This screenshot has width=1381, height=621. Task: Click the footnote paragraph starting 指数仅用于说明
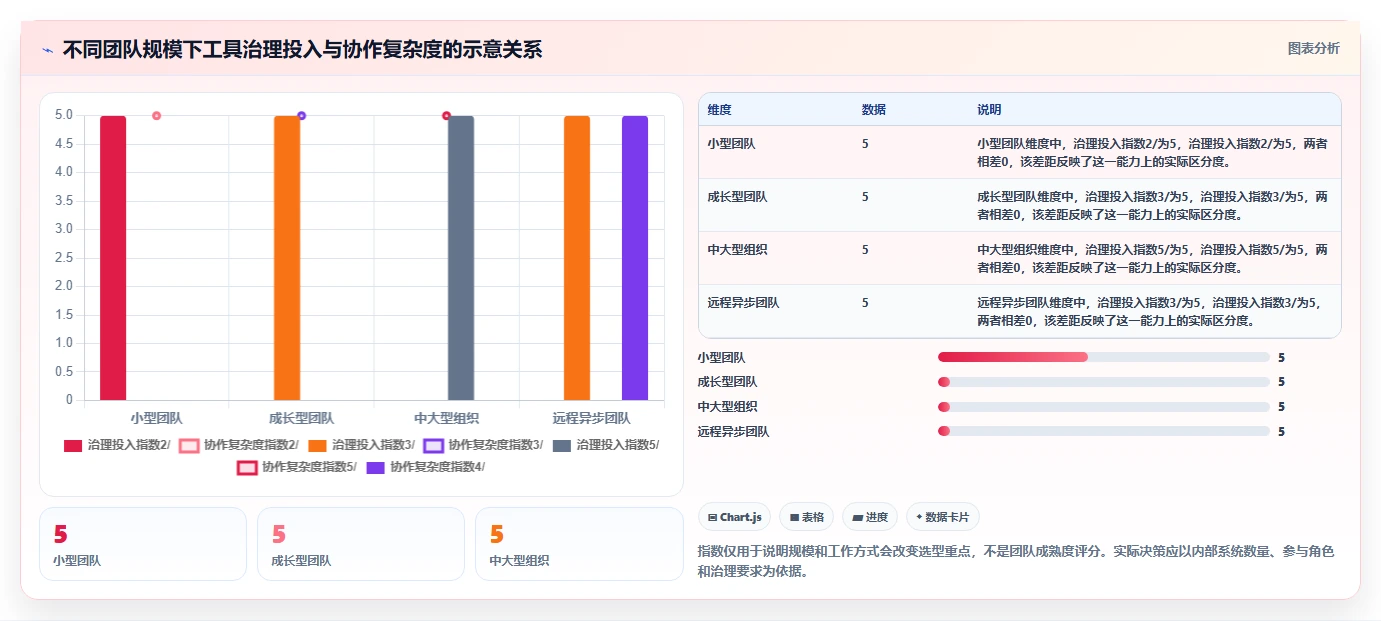pos(1016,561)
